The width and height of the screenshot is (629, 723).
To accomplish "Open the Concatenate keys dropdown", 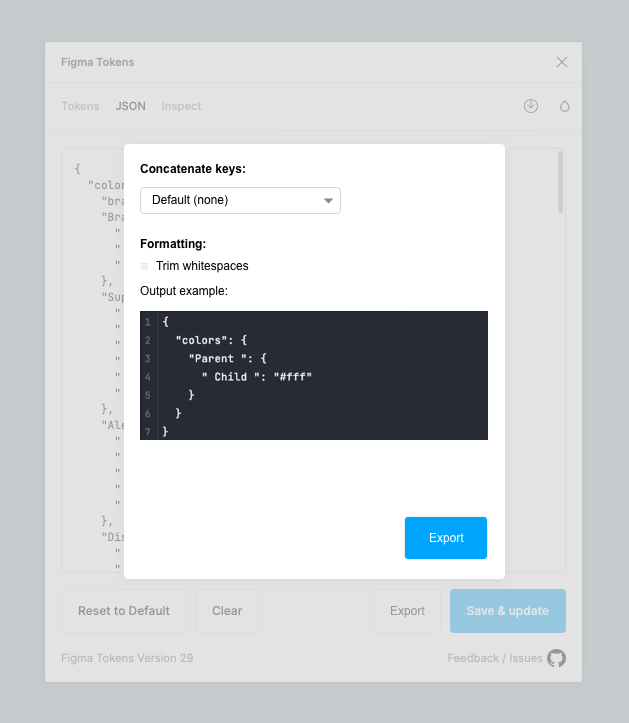I will 240,200.
